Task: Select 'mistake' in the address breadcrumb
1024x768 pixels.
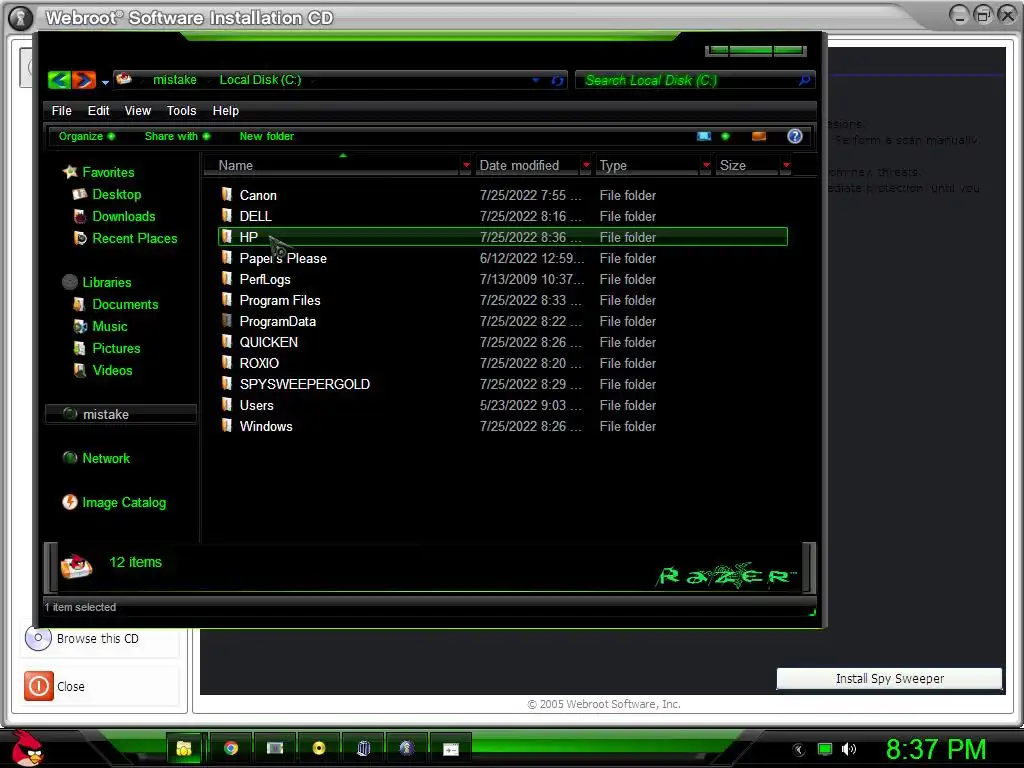Action: pos(174,80)
